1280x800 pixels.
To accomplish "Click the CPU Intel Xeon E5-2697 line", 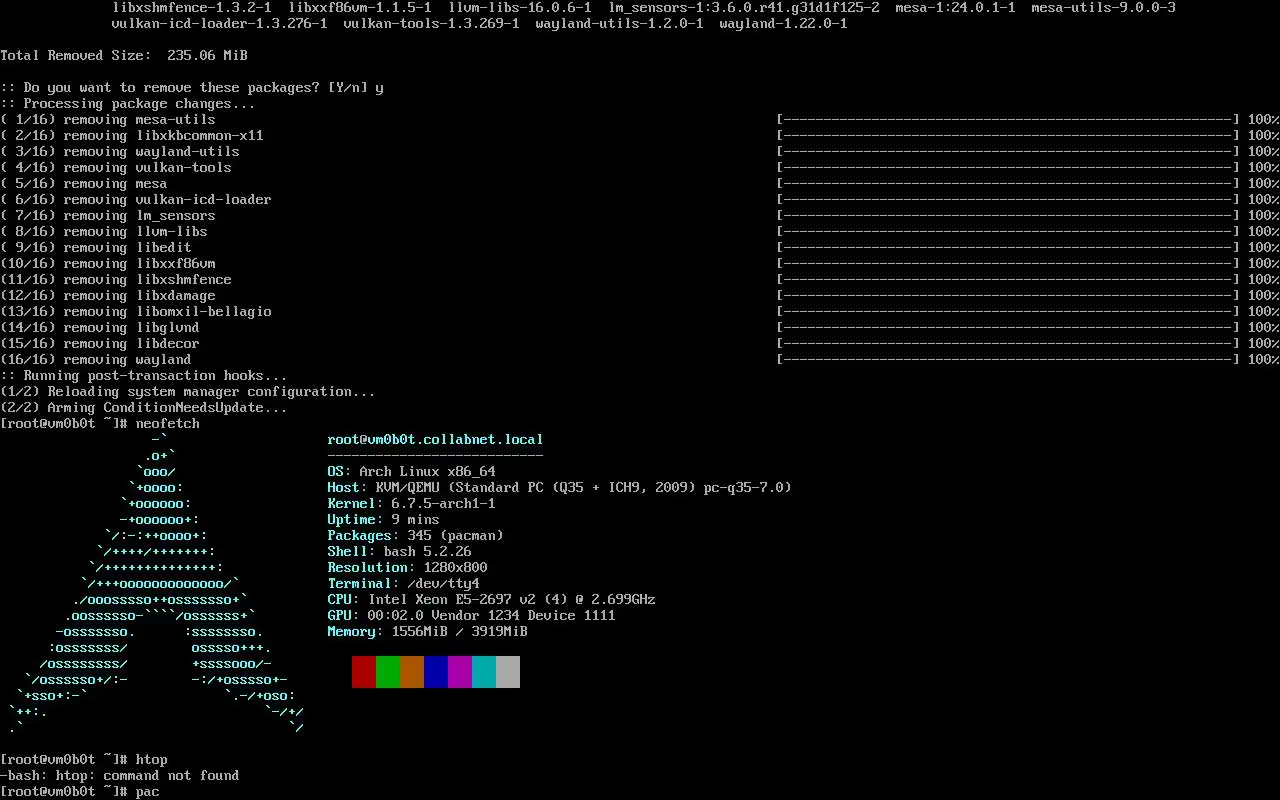I will (491, 600).
